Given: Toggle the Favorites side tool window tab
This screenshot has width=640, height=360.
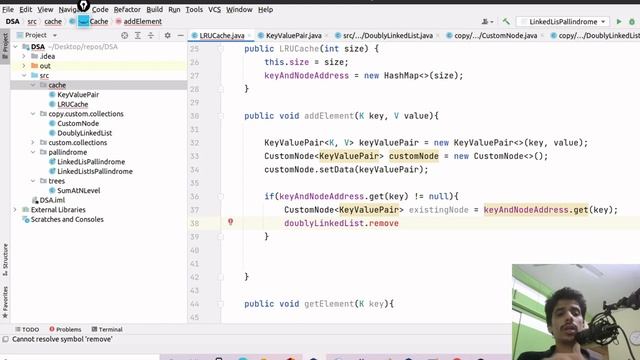Looking at the screenshot, I should [5, 302].
